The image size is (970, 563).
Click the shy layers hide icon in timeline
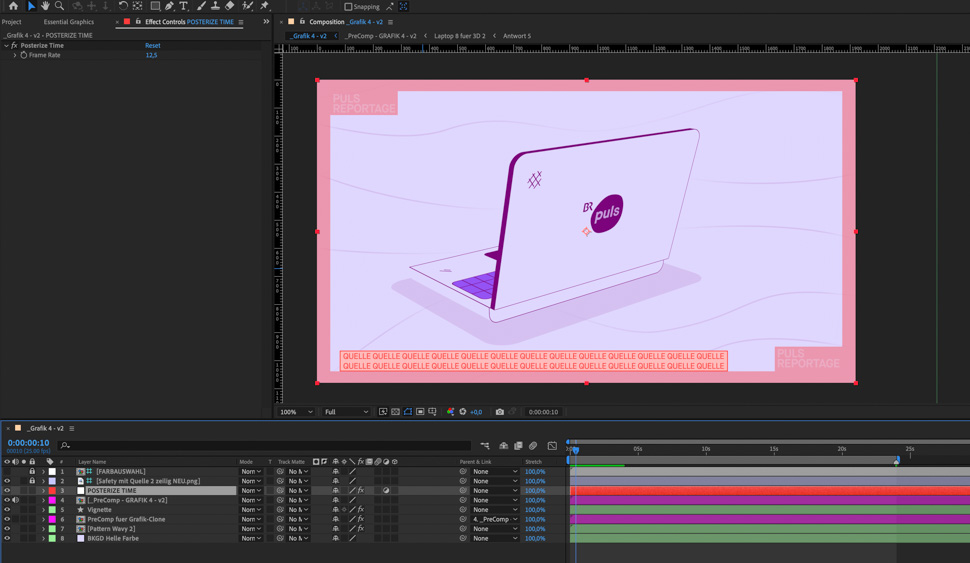504,445
